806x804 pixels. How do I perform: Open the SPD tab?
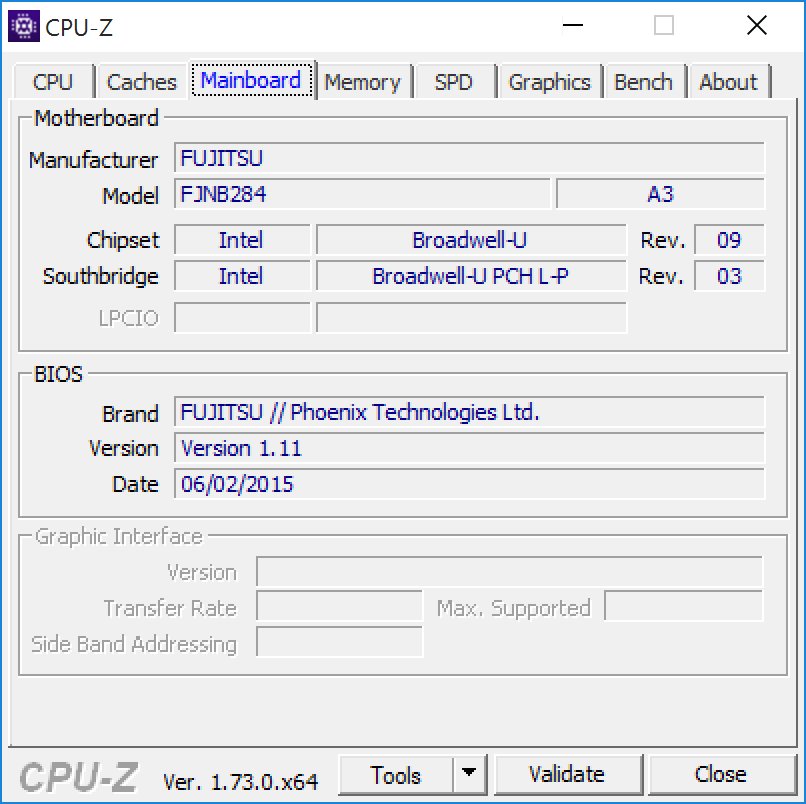[453, 82]
